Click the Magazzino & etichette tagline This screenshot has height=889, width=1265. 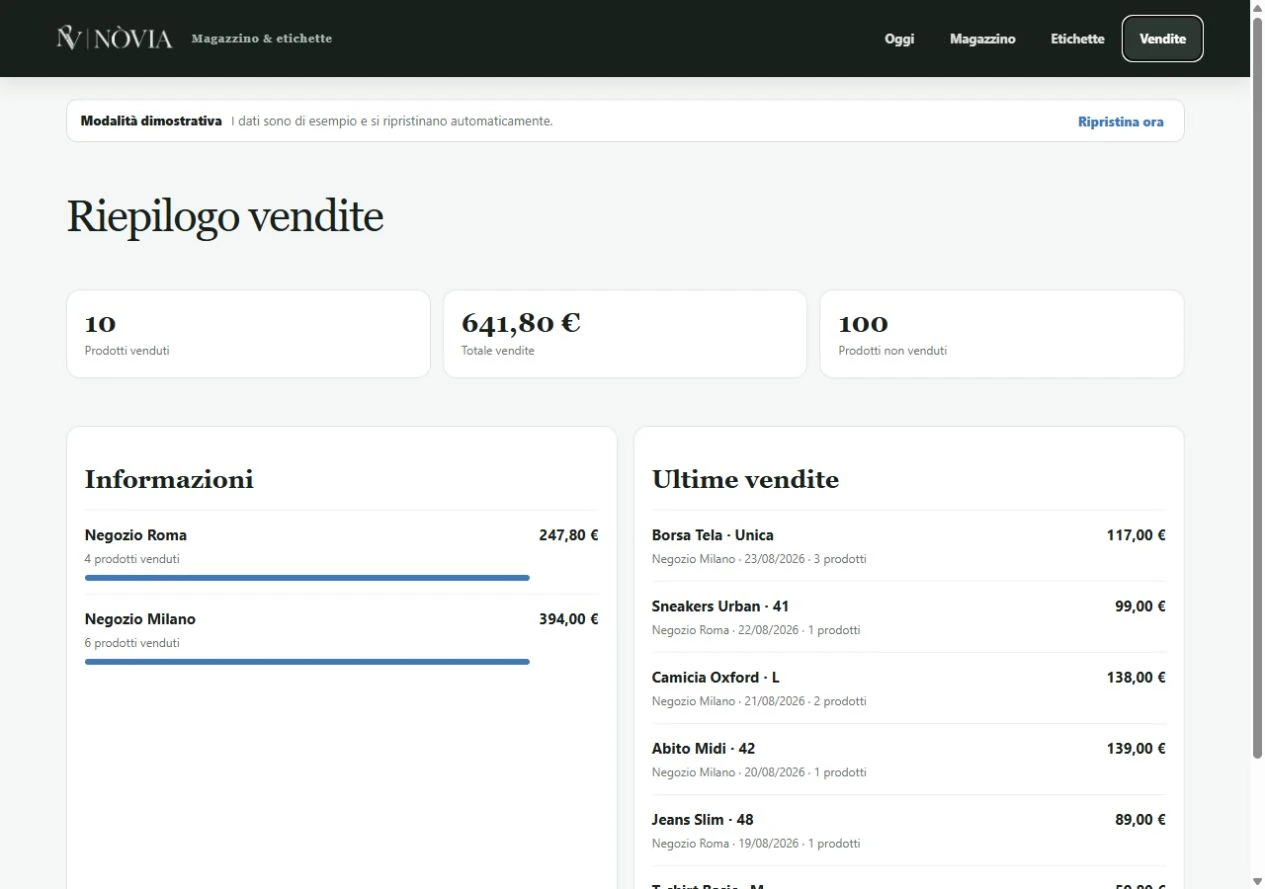click(x=262, y=39)
